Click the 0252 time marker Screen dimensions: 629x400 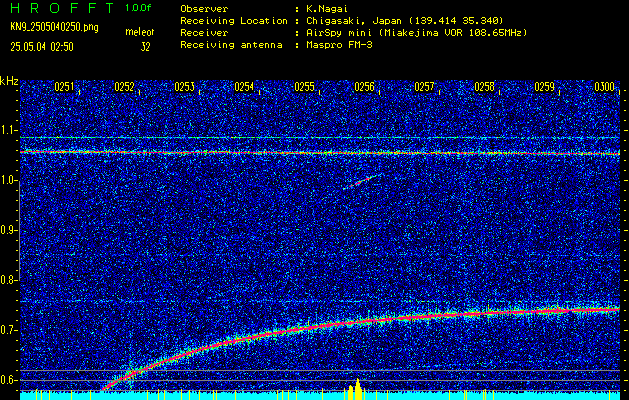click(x=124, y=87)
